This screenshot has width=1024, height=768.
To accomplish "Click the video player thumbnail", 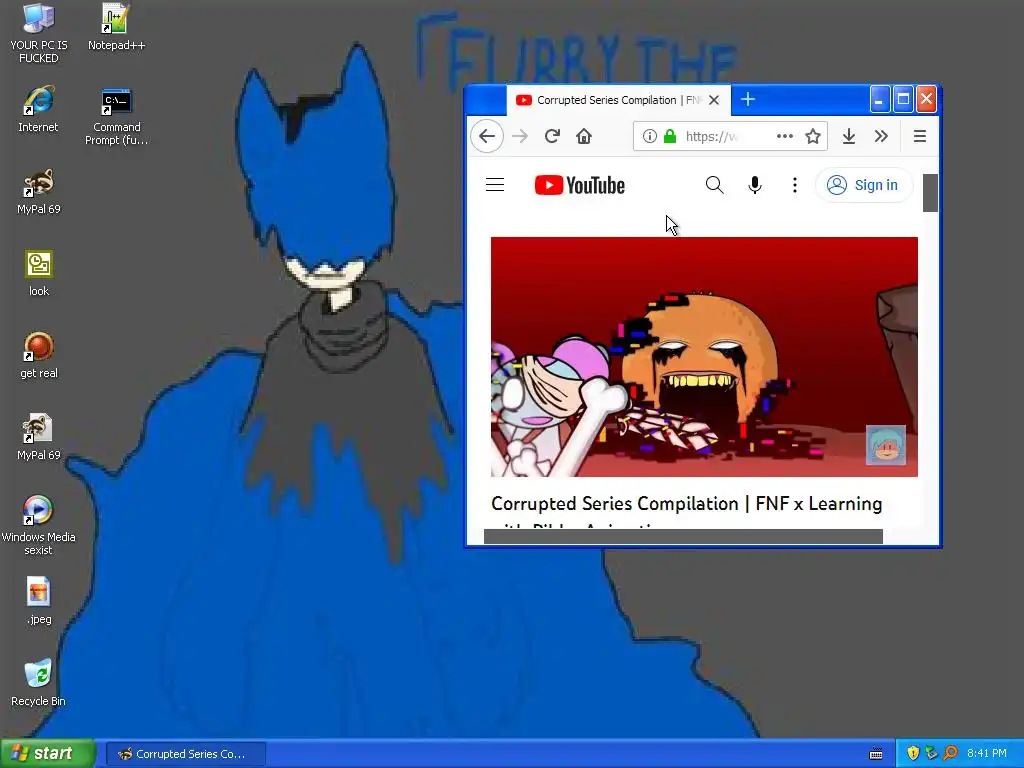I will [x=704, y=357].
